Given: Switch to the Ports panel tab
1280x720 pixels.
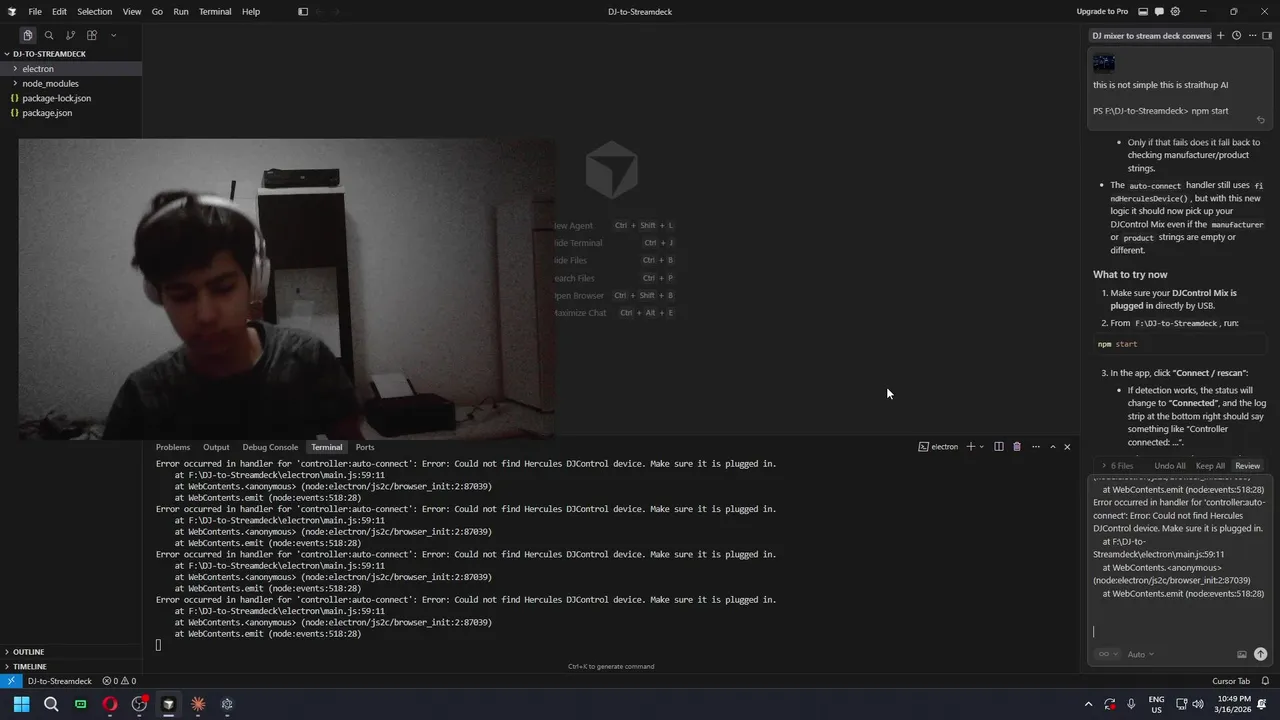Looking at the screenshot, I should click(365, 447).
